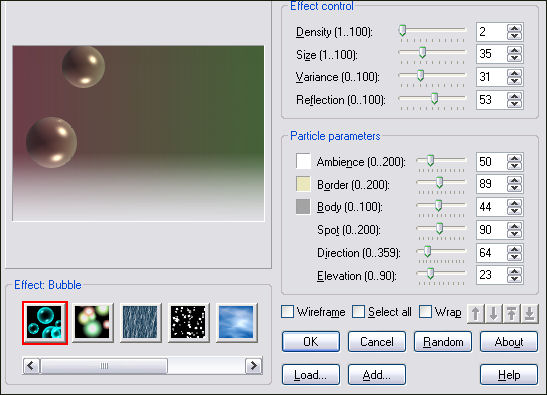Click the Direction value field showing 64
This screenshot has width=547, height=395.
pos(492,253)
